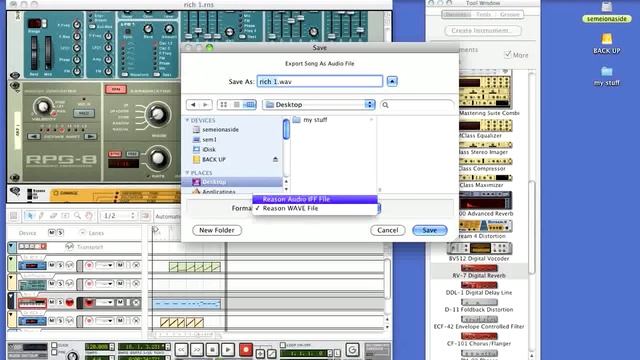Go back with the Save dialog's left arrow
The width and height of the screenshot is (640, 360).
coord(193,105)
